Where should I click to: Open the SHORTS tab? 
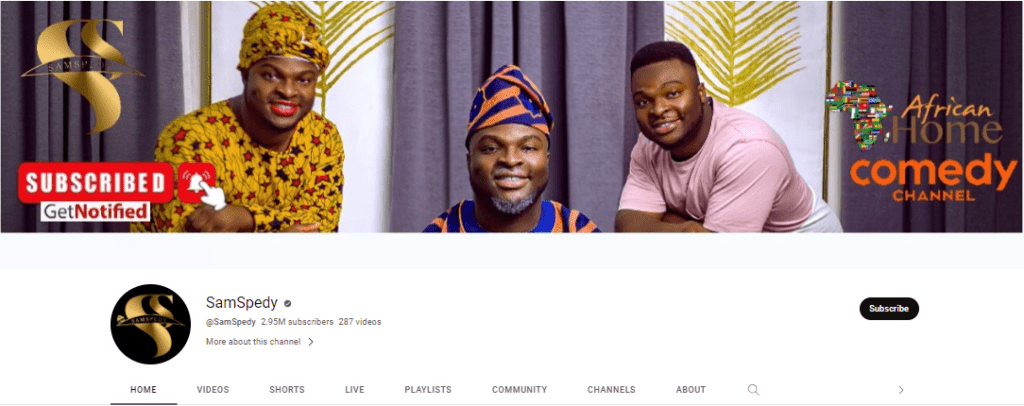pos(287,390)
